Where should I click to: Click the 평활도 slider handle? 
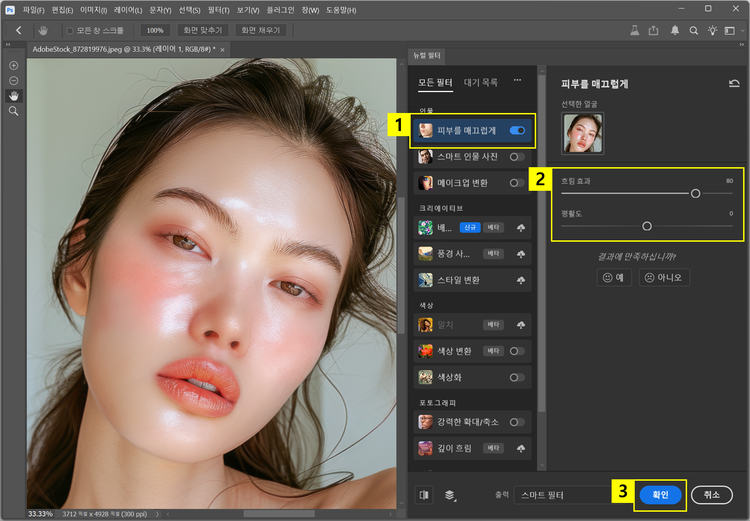(x=647, y=226)
